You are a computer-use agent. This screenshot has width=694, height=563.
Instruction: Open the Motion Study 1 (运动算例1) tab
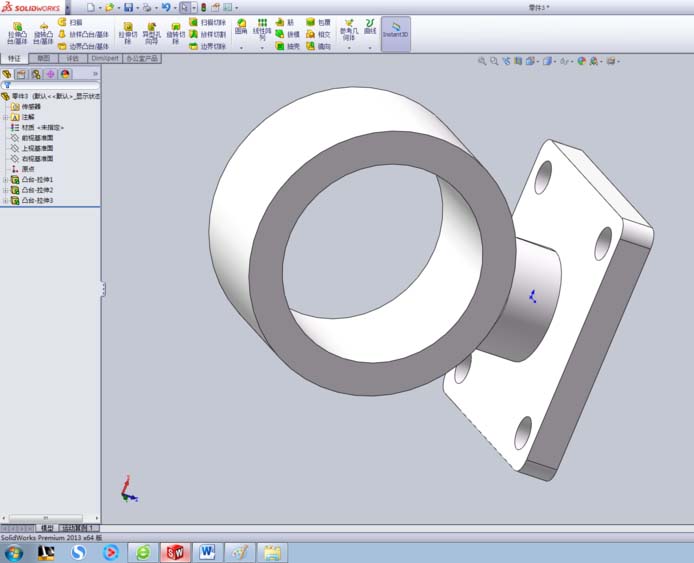click(79, 528)
